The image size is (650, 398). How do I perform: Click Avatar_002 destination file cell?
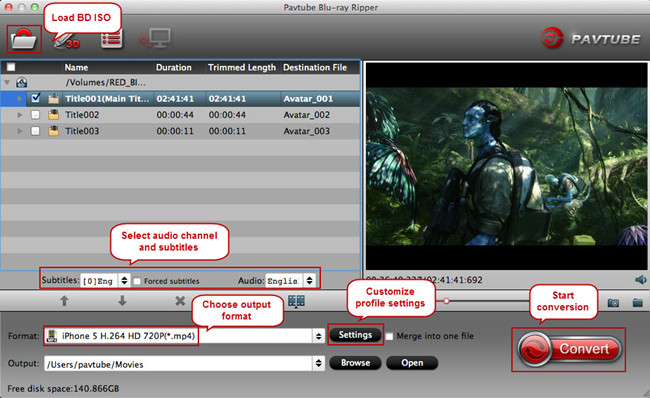[x=307, y=115]
